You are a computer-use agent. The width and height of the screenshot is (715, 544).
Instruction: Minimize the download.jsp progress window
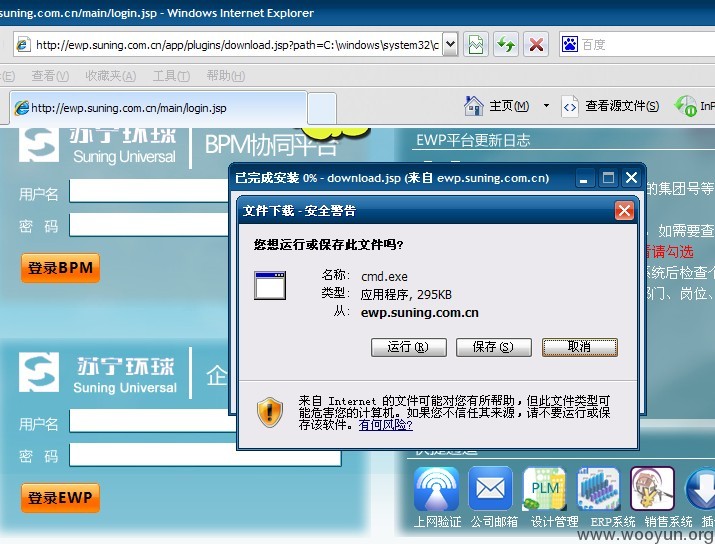pos(583,177)
